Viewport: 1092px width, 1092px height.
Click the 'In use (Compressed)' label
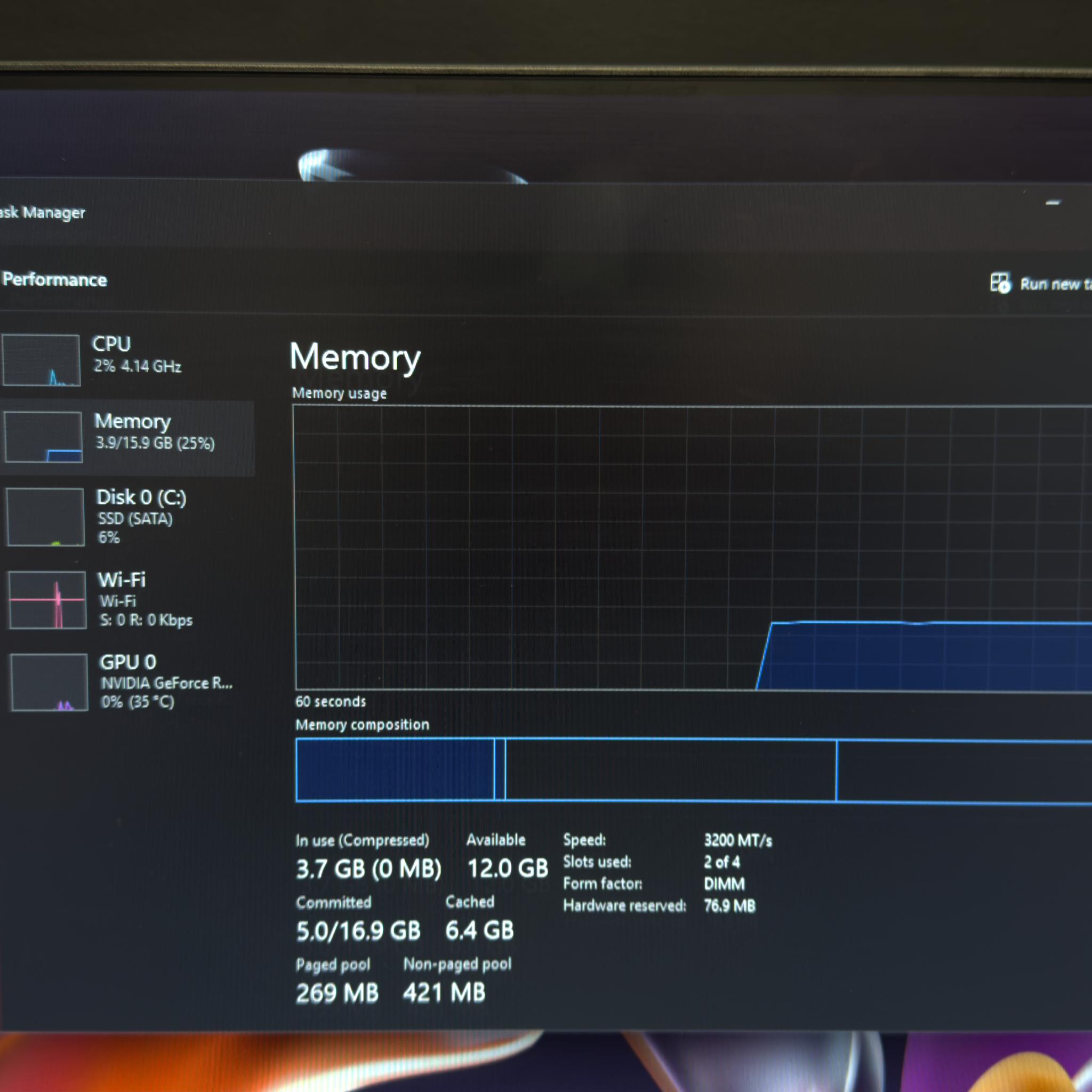(x=362, y=840)
